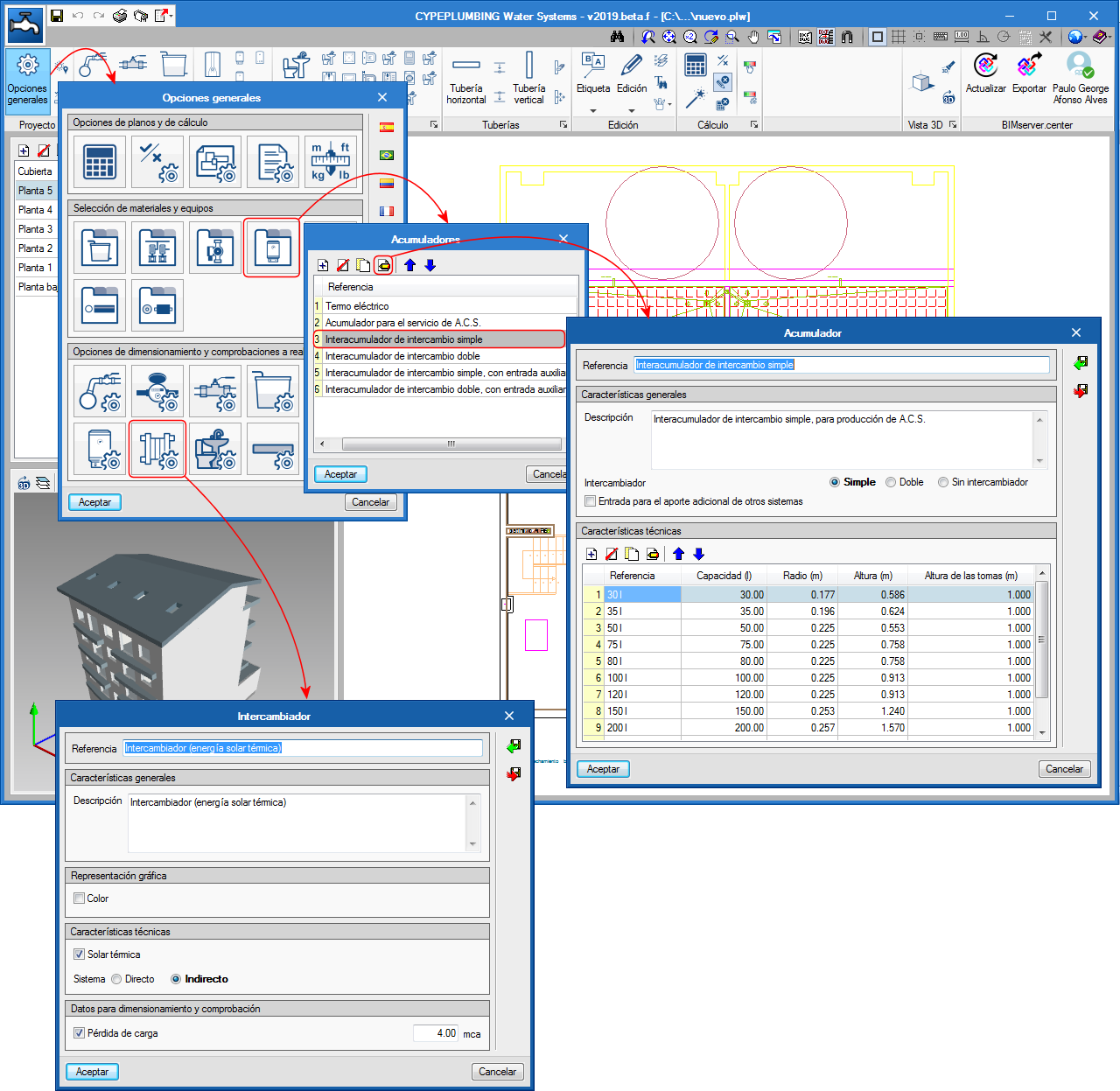Open the radiator/exchanger options icon
The height and width of the screenshot is (1091, 1120).
[x=157, y=449]
